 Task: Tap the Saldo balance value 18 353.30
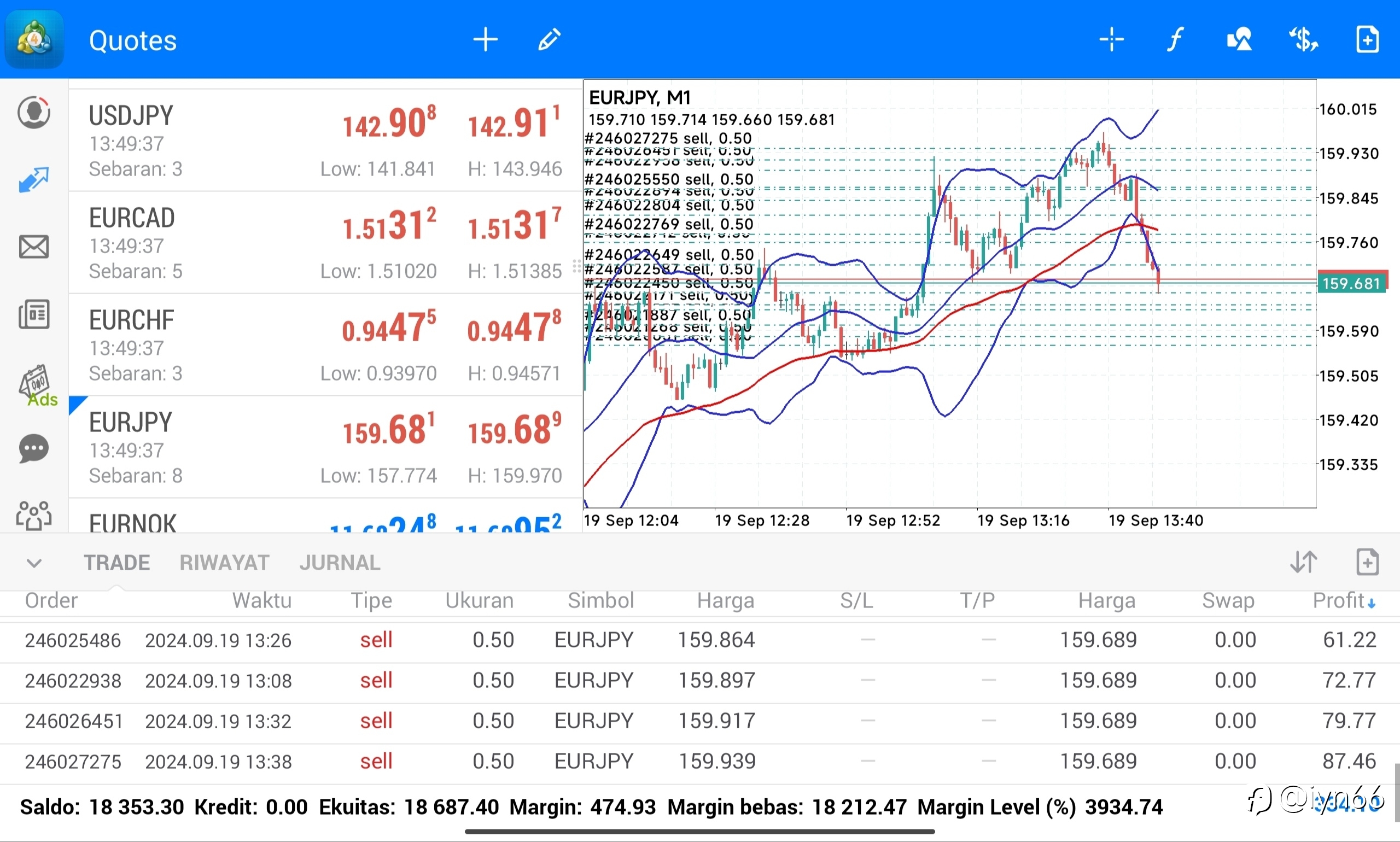coord(136,807)
